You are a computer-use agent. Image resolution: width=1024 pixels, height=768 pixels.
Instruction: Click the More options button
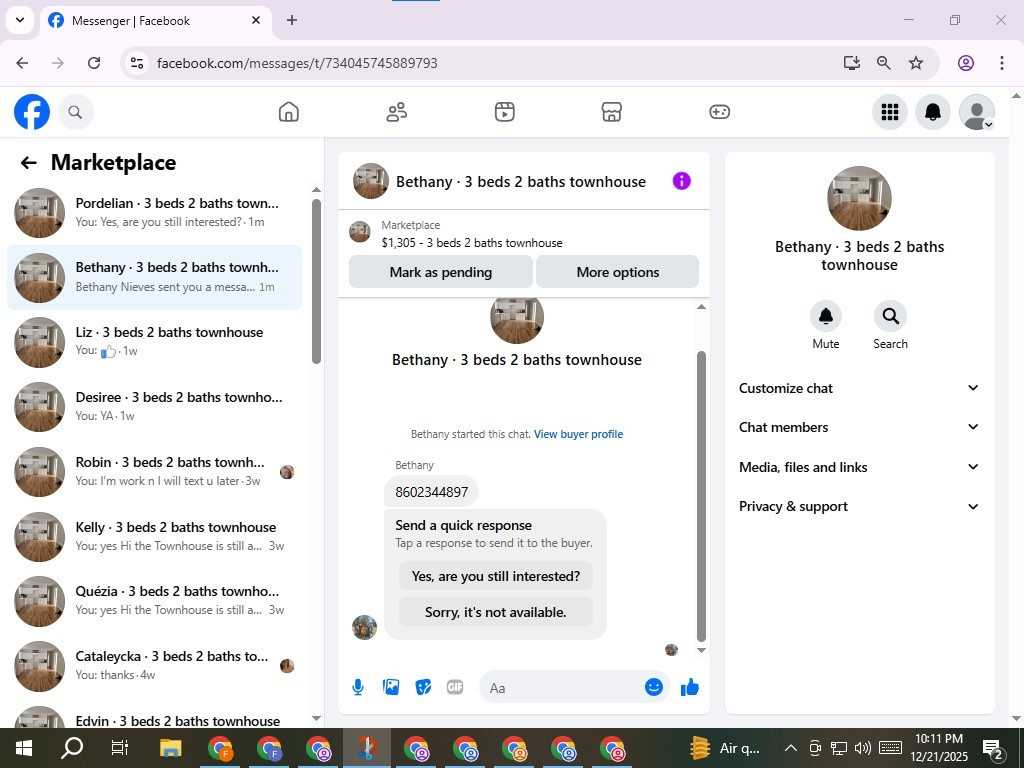pos(618,272)
